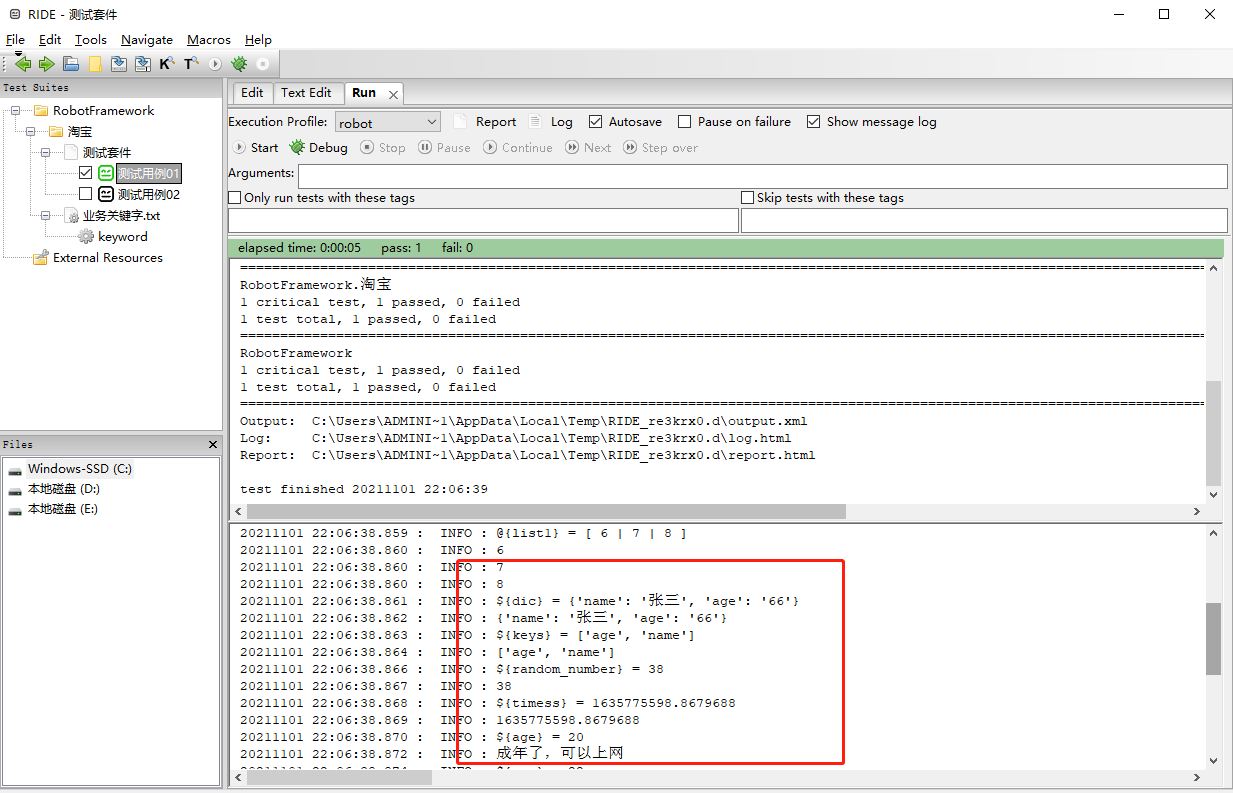This screenshot has height=793, width=1233.
Task: Click the toolbar stop running icon
Action: click(263, 64)
